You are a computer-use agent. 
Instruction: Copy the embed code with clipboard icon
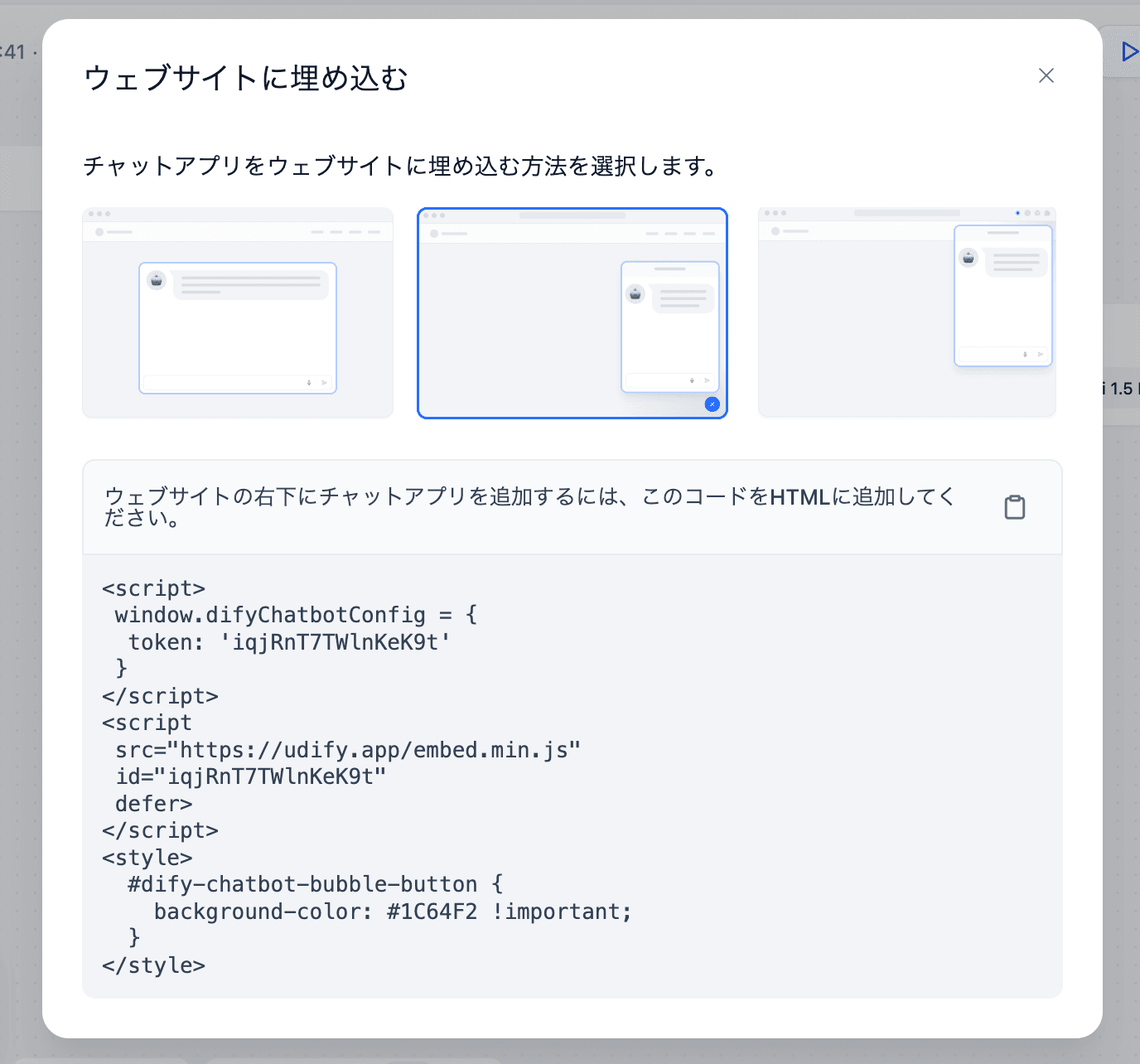[1014, 507]
